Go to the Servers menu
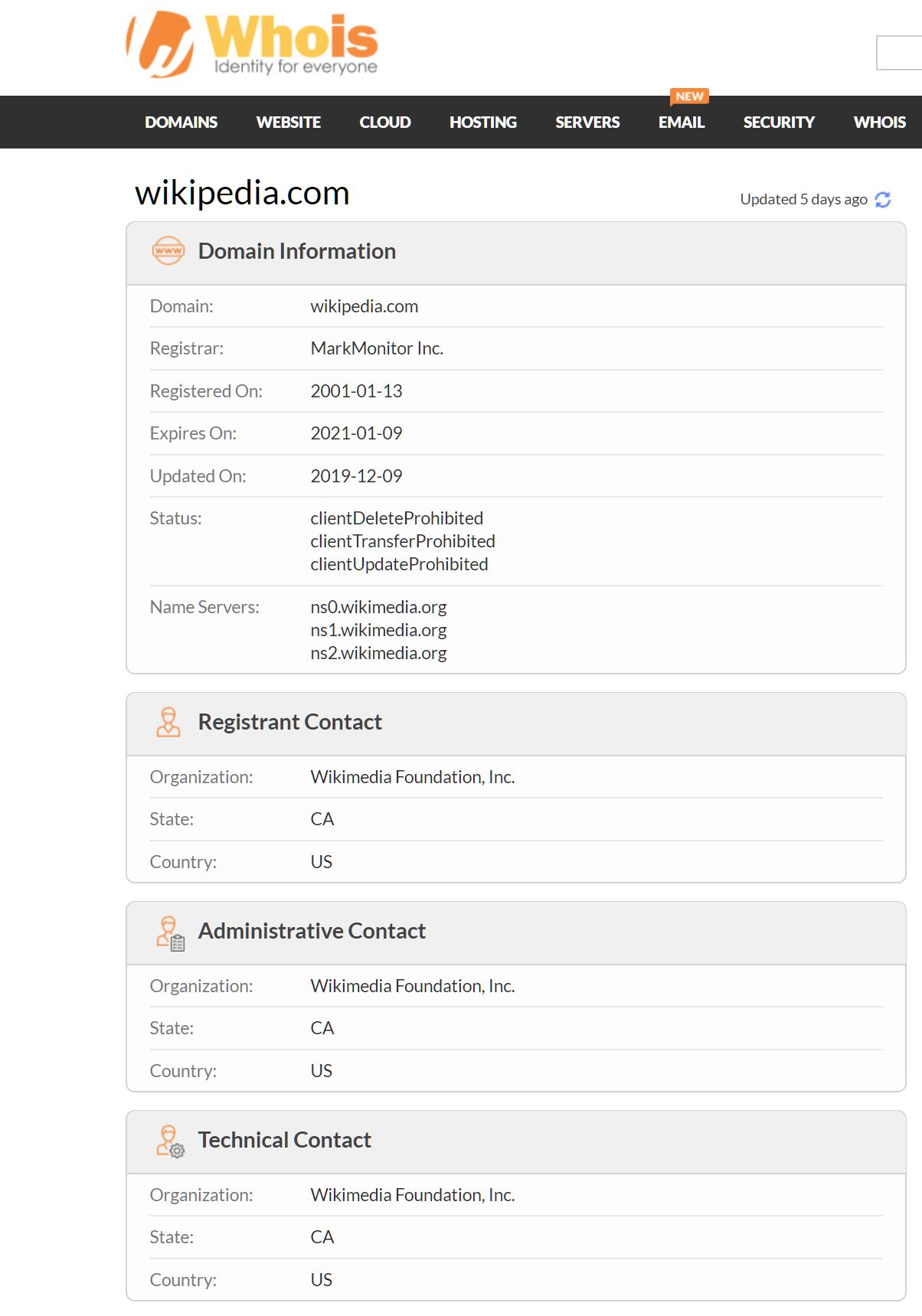The height and width of the screenshot is (1316, 922). (x=587, y=122)
